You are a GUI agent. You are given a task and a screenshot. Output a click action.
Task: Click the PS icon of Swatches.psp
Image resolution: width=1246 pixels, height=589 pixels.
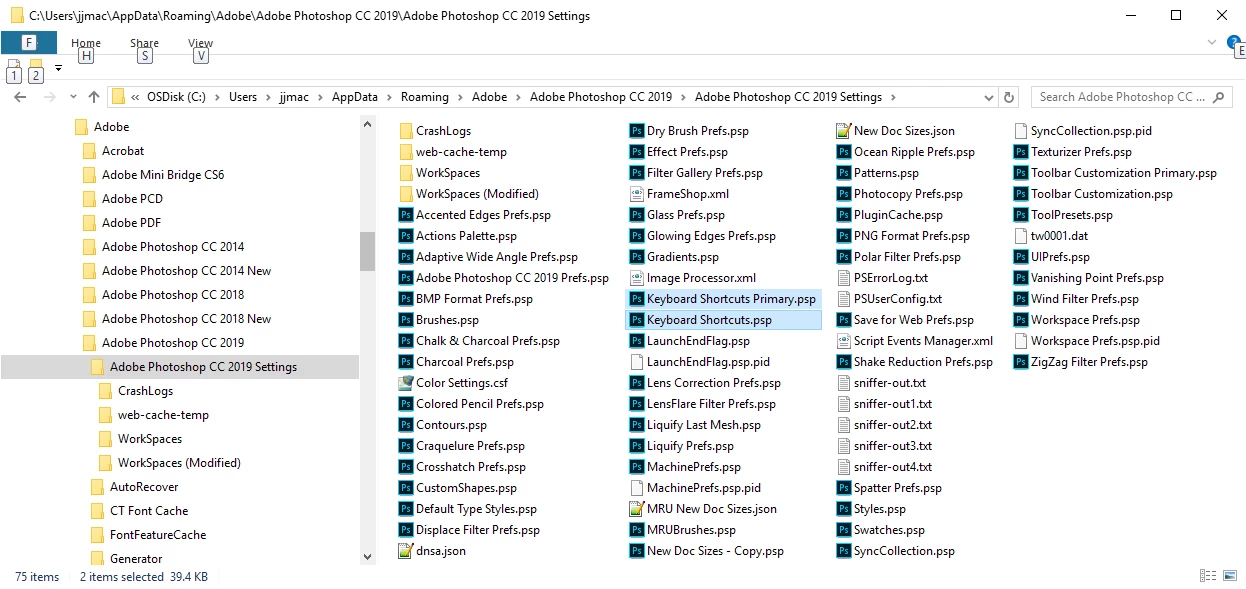pos(844,530)
